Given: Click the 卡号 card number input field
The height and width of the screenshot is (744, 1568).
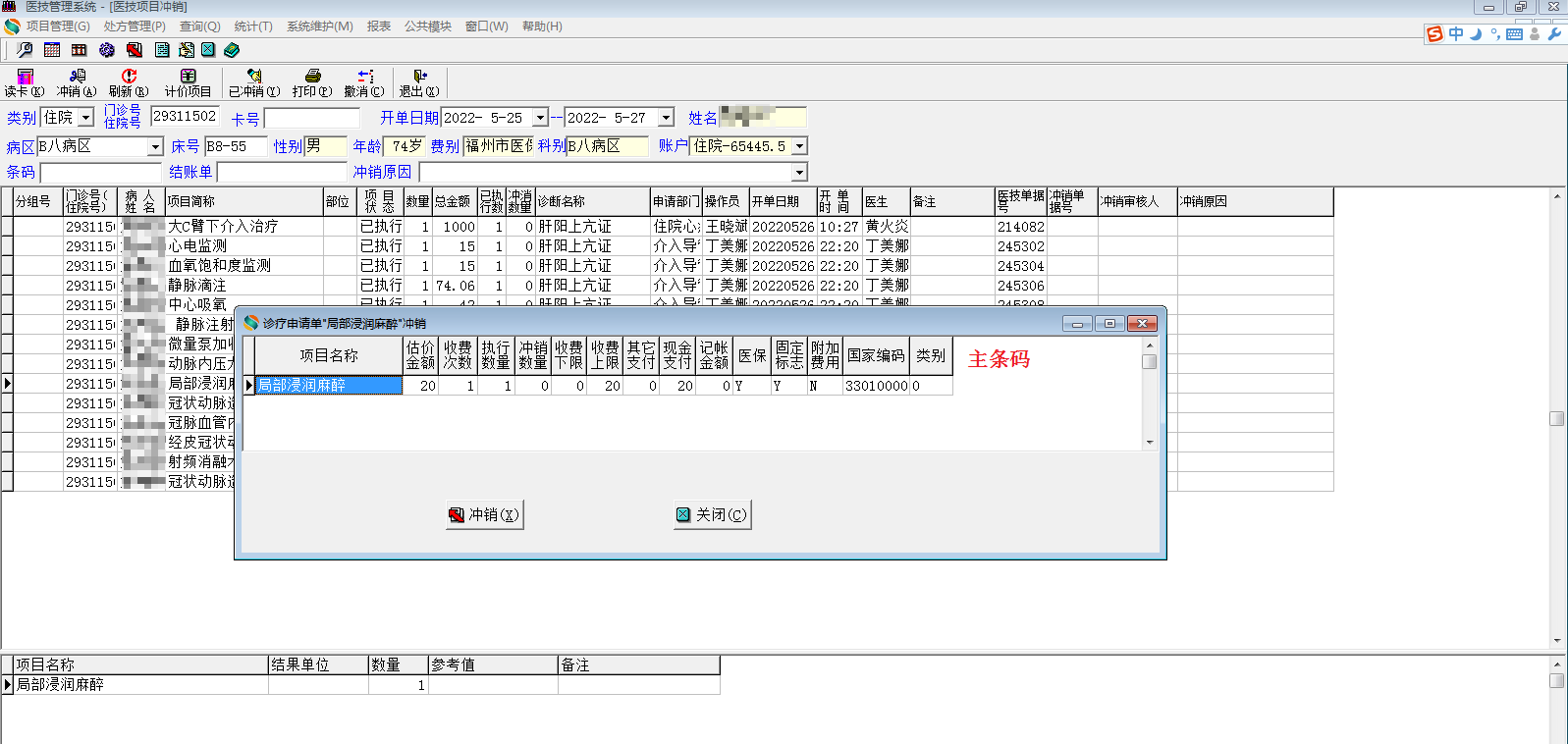Looking at the screenshot, I should (x=312, y=119).
